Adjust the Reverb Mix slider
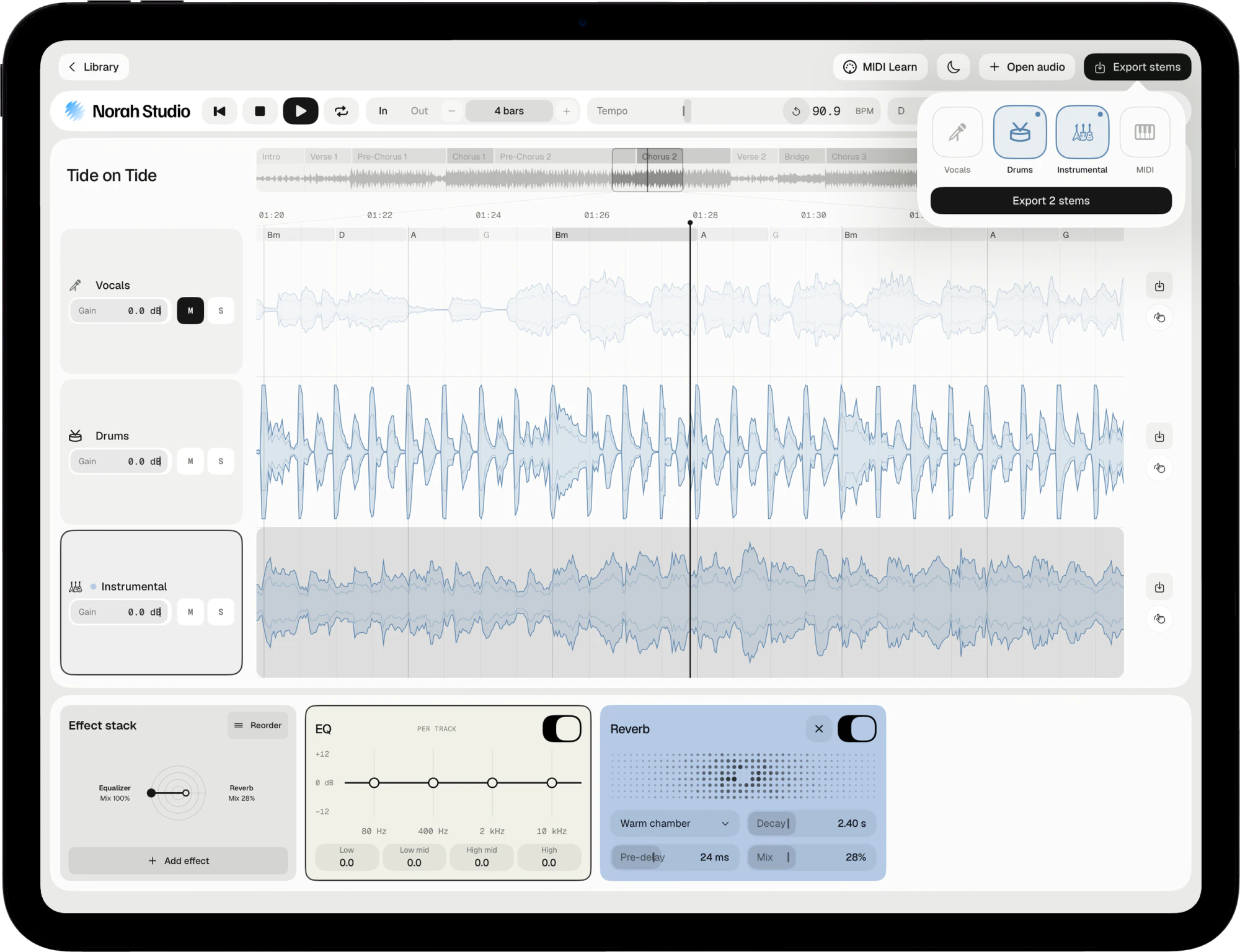The width and height of the screenshot is (1240, 952). tap(812, 857)
